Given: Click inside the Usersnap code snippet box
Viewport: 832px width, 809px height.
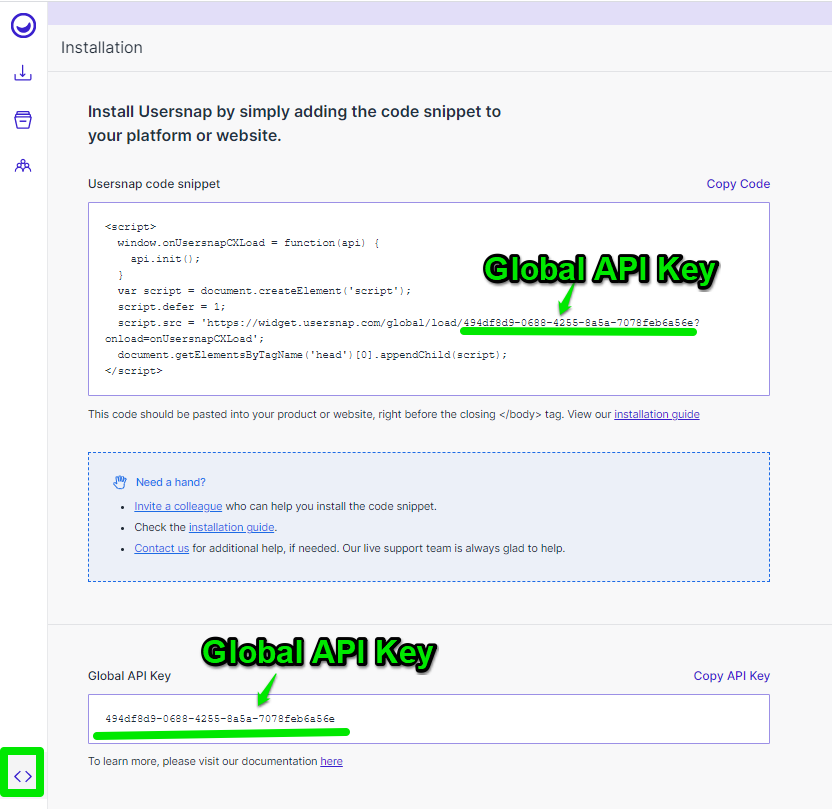Looking at the screenshot, I should (x=429, y=299).
